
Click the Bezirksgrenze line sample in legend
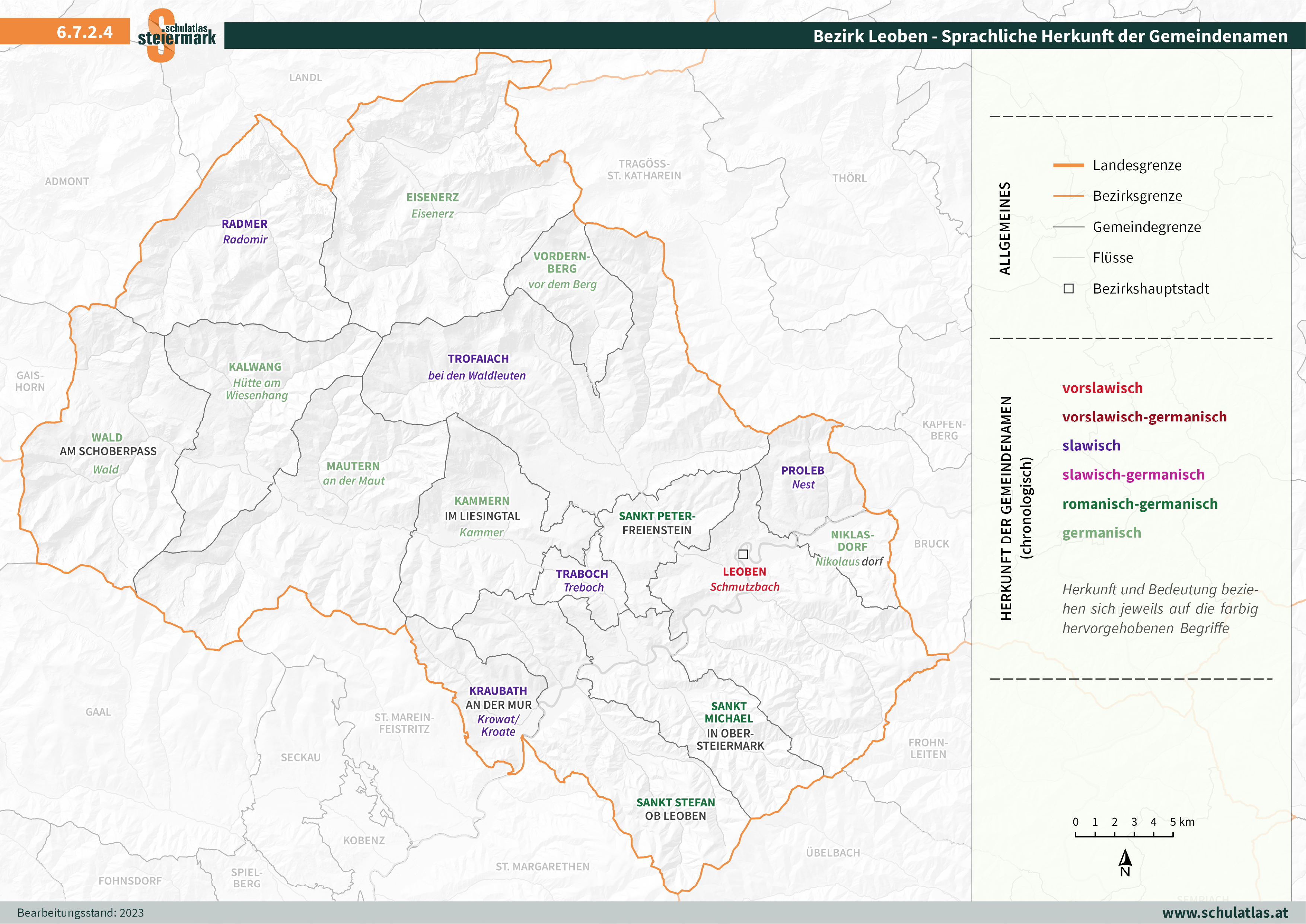(x=1068, y=196)
